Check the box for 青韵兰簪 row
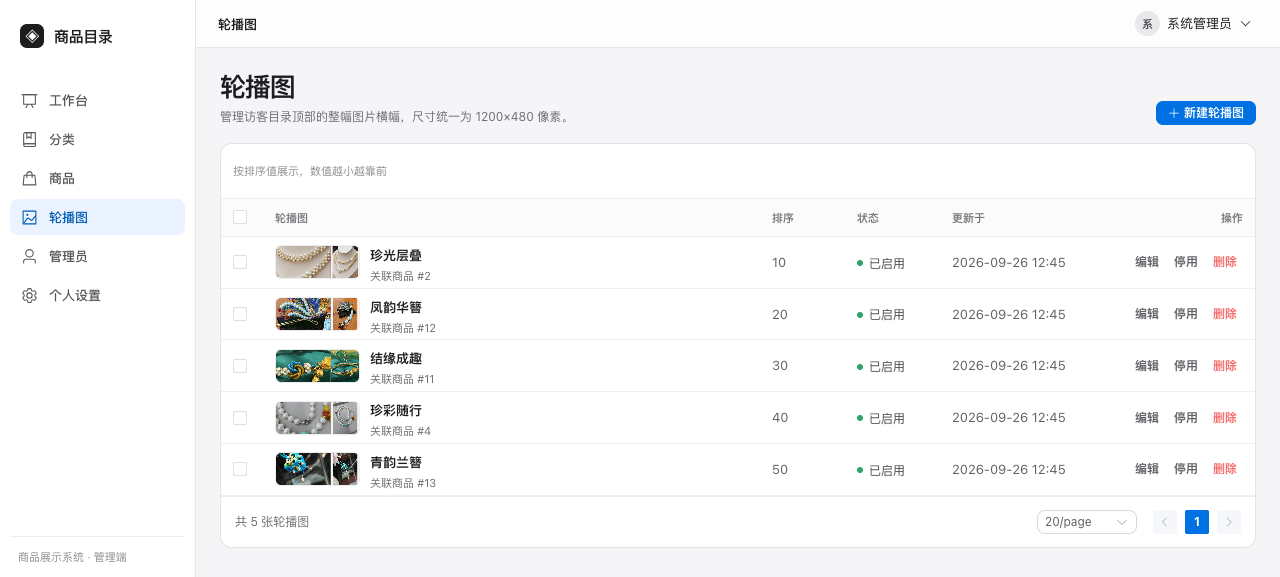Screen dimensions: 1280x577 (x=240, y=469)
